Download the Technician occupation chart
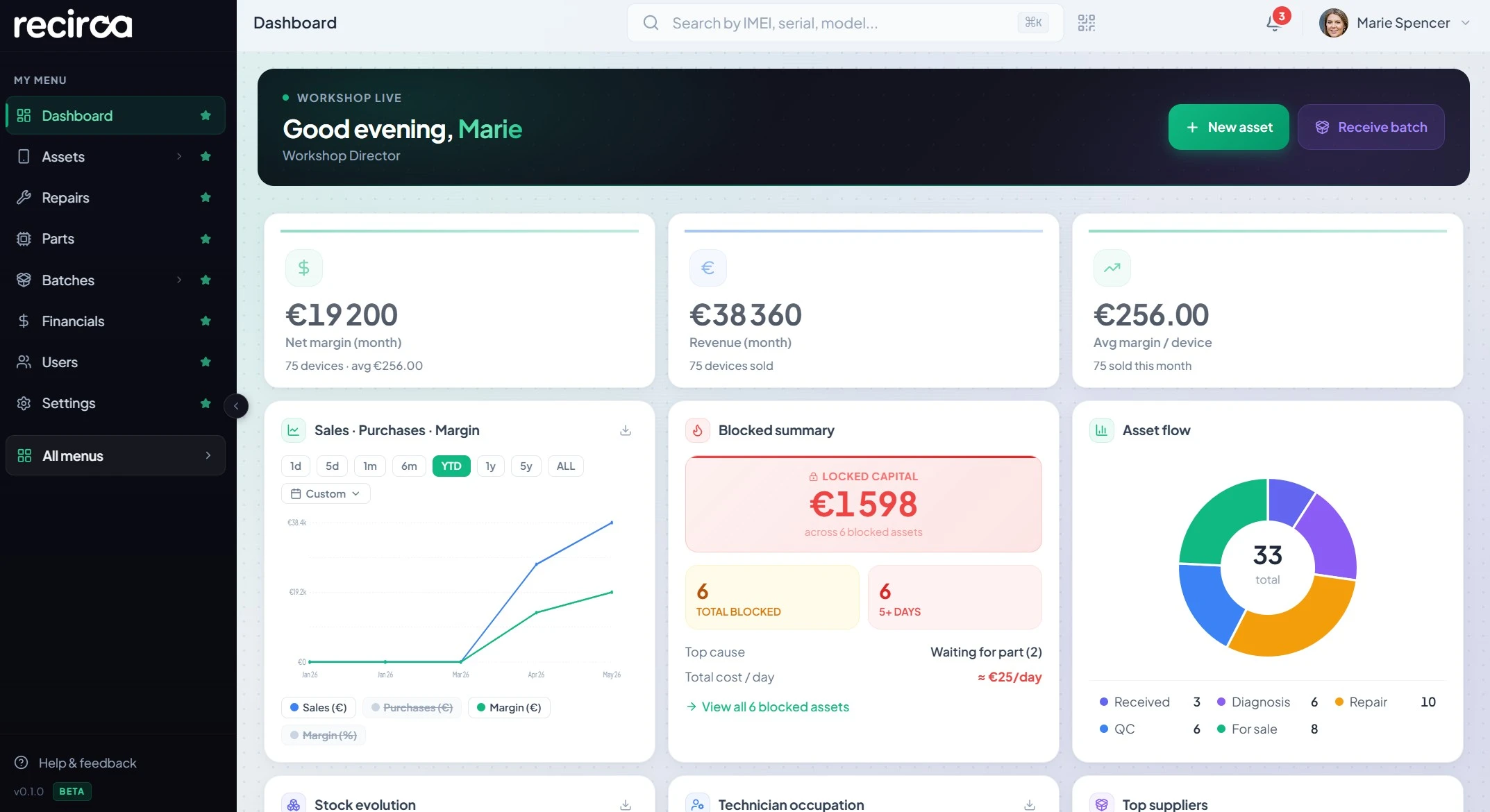 [x=1030, y=804]
